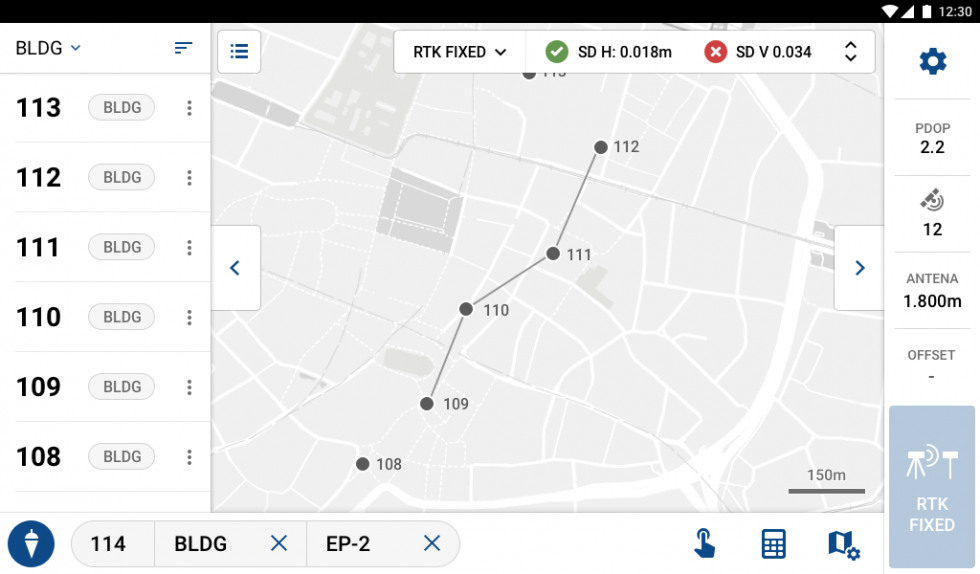Select the touch pointer tool icon
The width and height of the screenshot is (980, 574).
pyautogui.click(x=705, y=544)
